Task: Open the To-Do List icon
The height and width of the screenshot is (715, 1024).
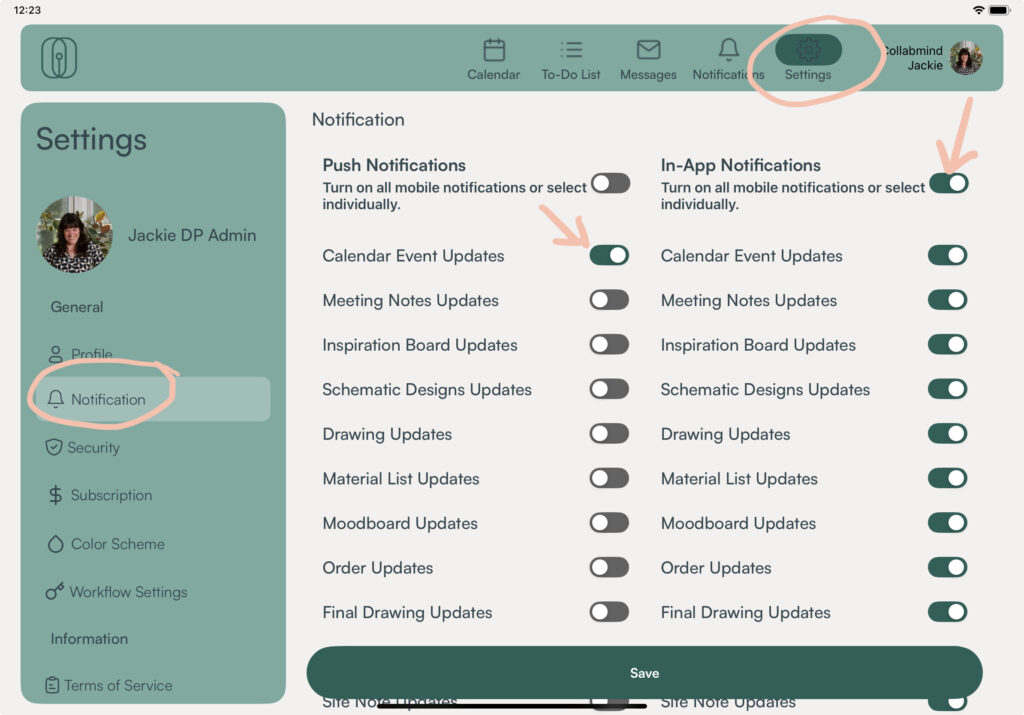Action: tap(571, 50)
